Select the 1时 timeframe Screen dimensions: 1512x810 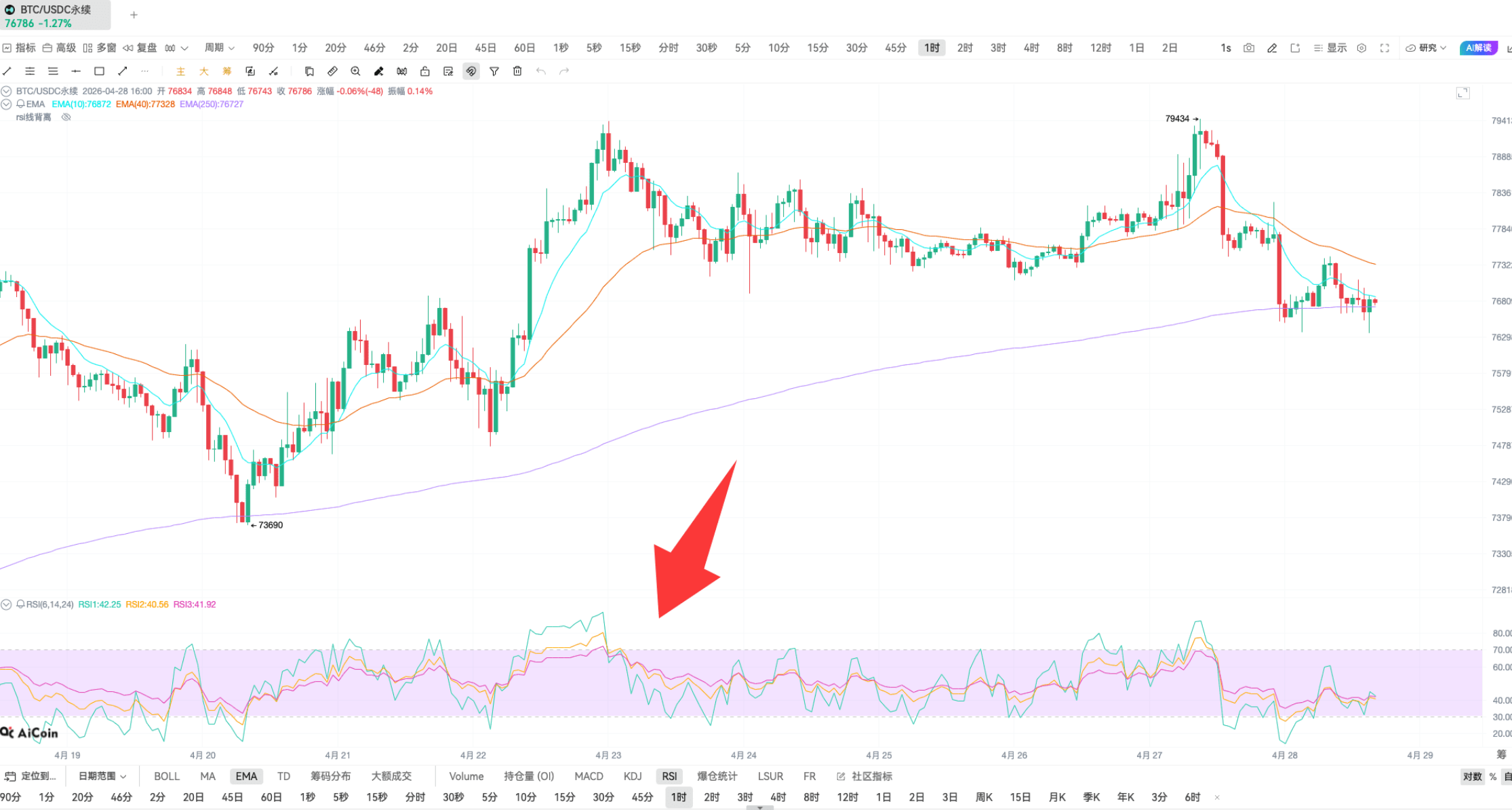[x=931, y=47]
